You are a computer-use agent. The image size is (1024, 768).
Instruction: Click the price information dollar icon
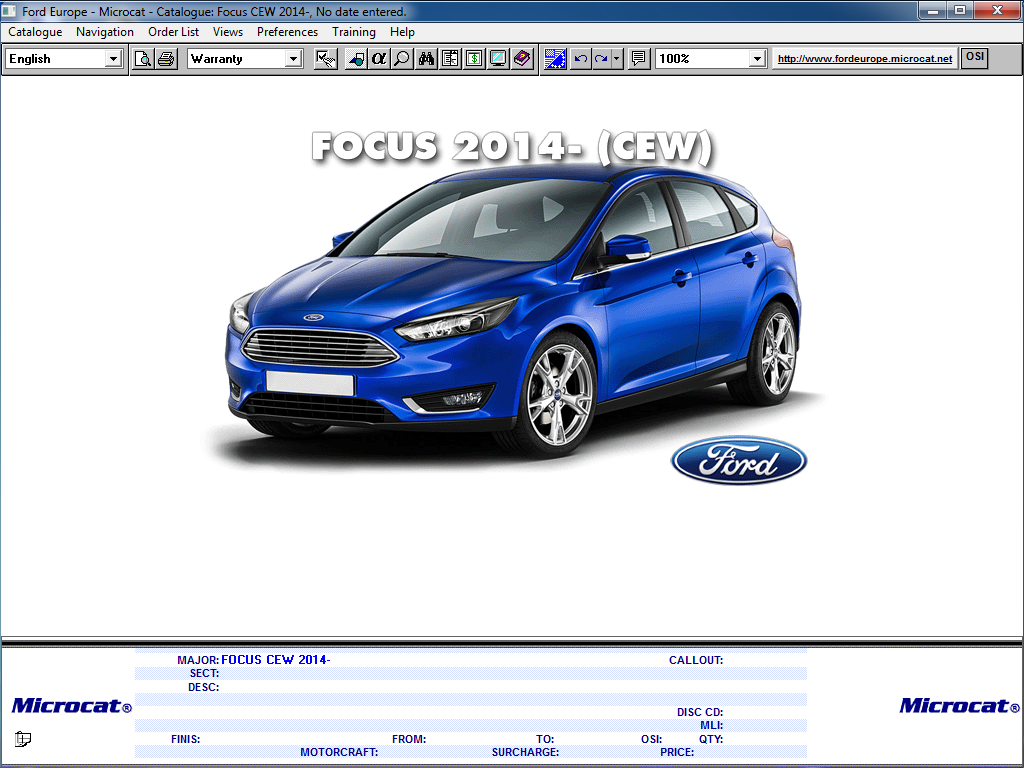tap(473, 58)
